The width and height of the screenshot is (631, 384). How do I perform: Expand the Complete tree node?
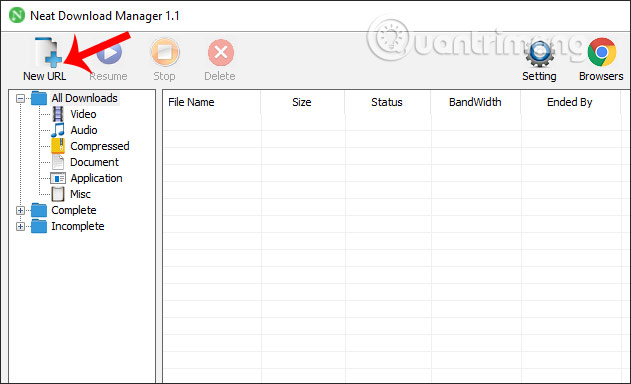20,210
